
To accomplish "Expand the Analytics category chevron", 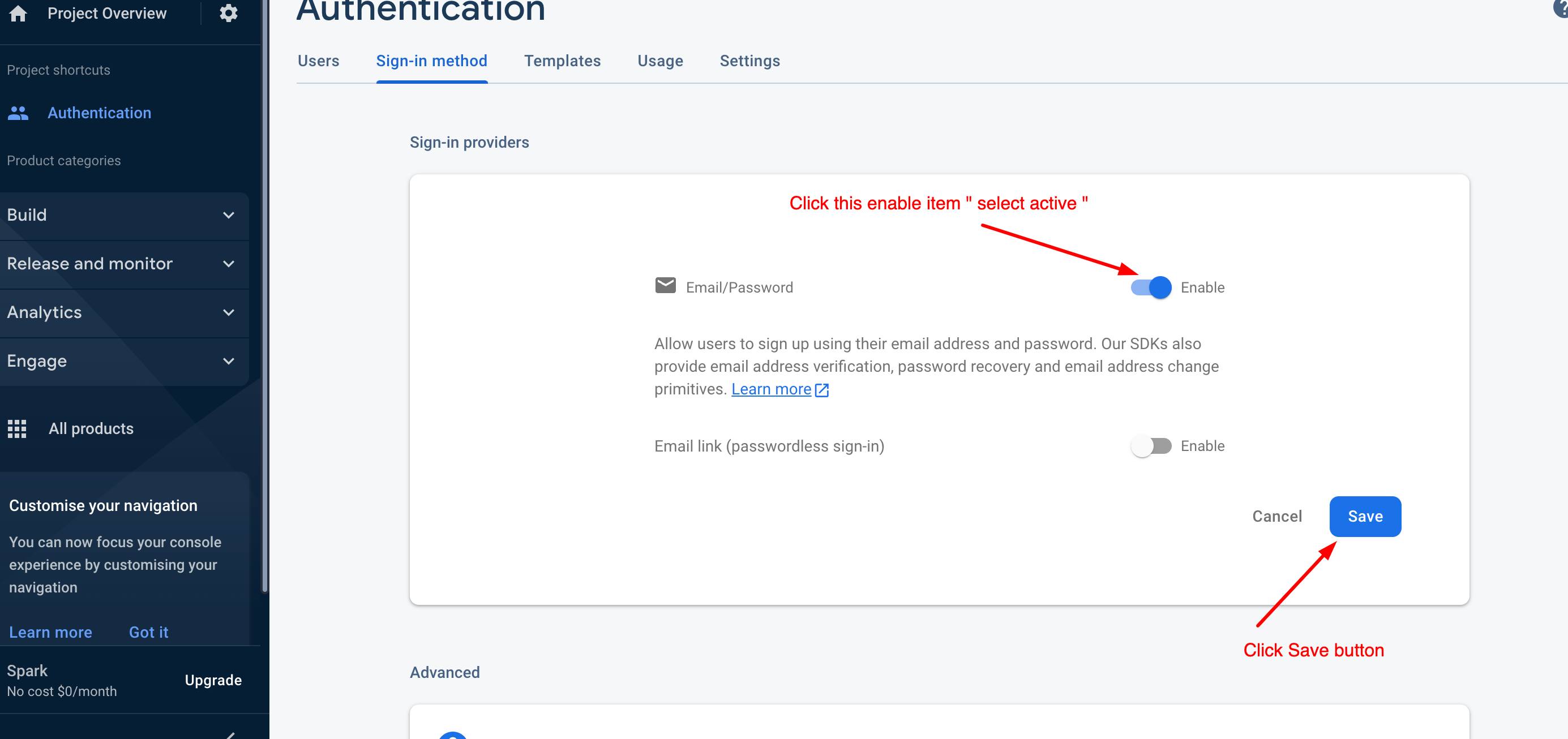I will point(228,312).
